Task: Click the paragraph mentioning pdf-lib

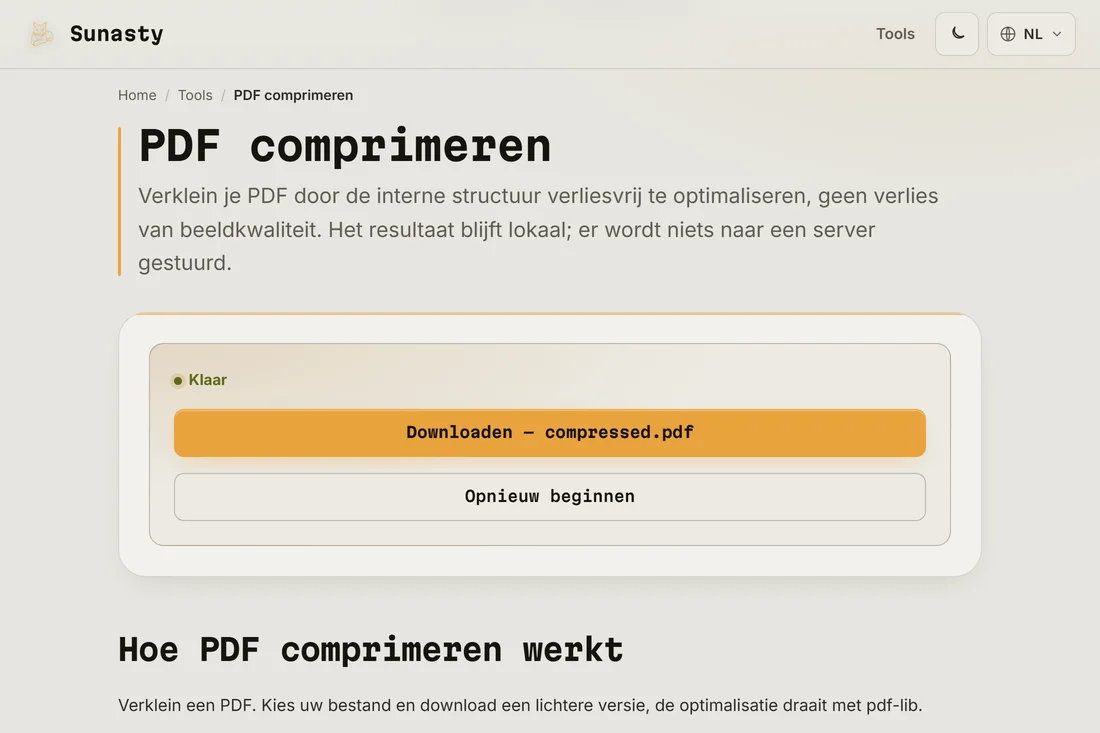Action: pos(520,705)
